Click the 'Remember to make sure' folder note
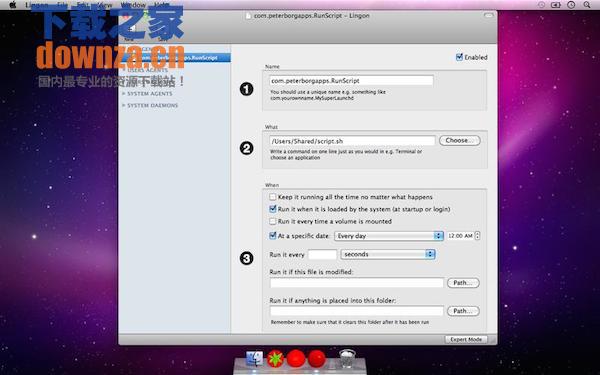Viewport: 600px width, 375px height. point(350,322)
